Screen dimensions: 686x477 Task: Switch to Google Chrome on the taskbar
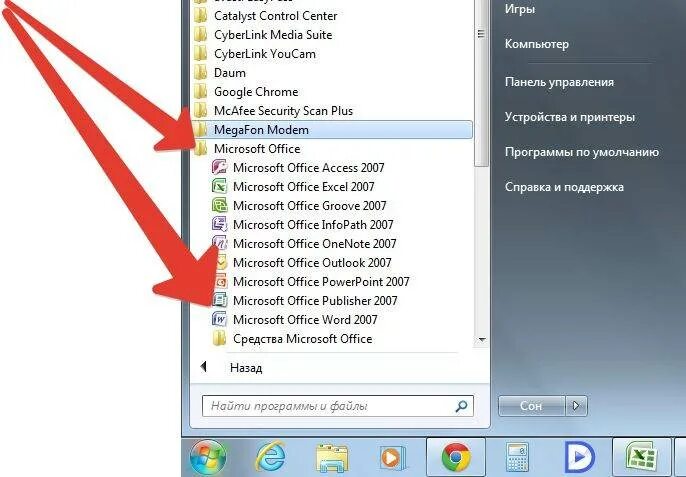455,457
